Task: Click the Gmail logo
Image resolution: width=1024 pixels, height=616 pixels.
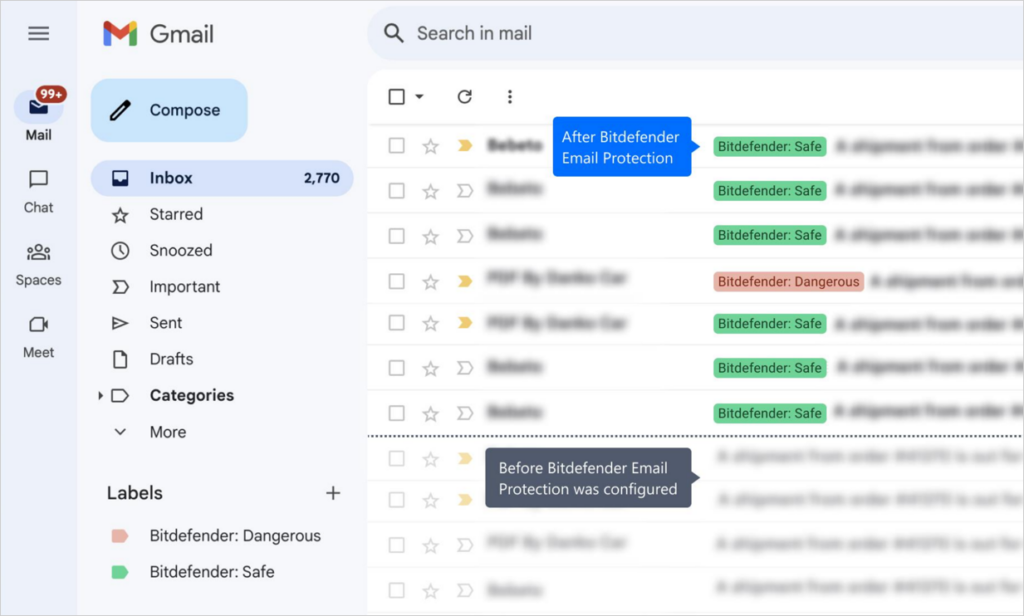Action: point(159,33)
